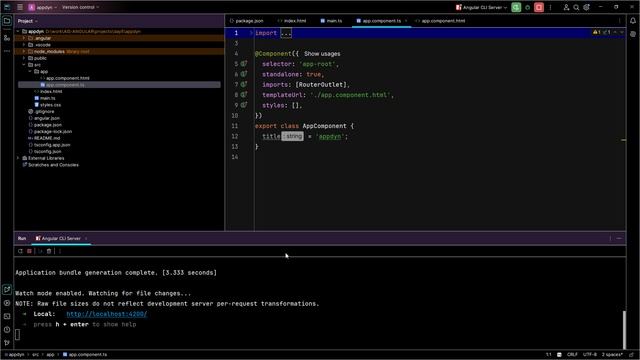Viewport: 640px width, 360px height.
Task: Hide the Run panel with minimize dash
Action: coord(619,238)
